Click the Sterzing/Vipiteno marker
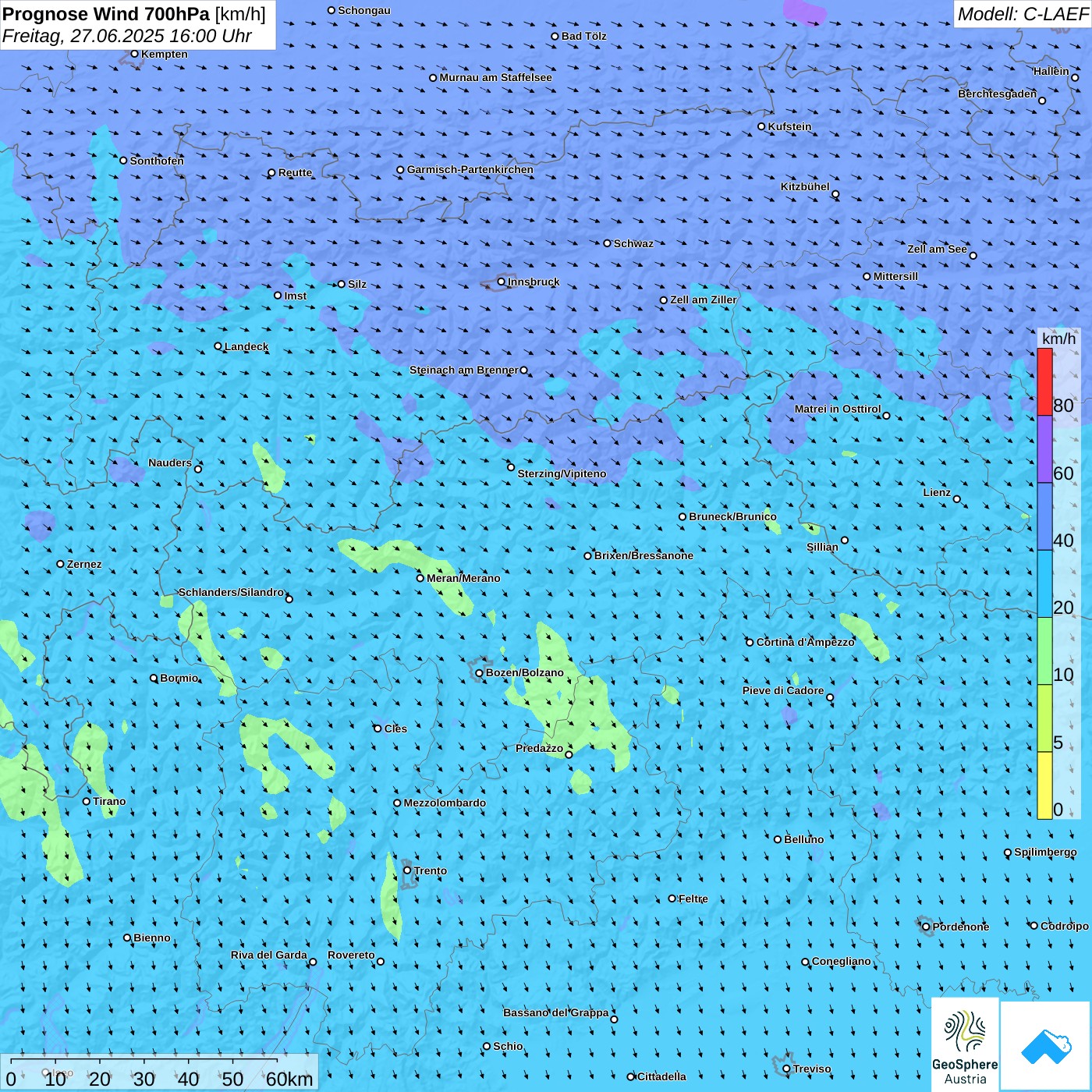This screenshot has height=1092, width=1092. pyautogui.click(x=511, y=467)
